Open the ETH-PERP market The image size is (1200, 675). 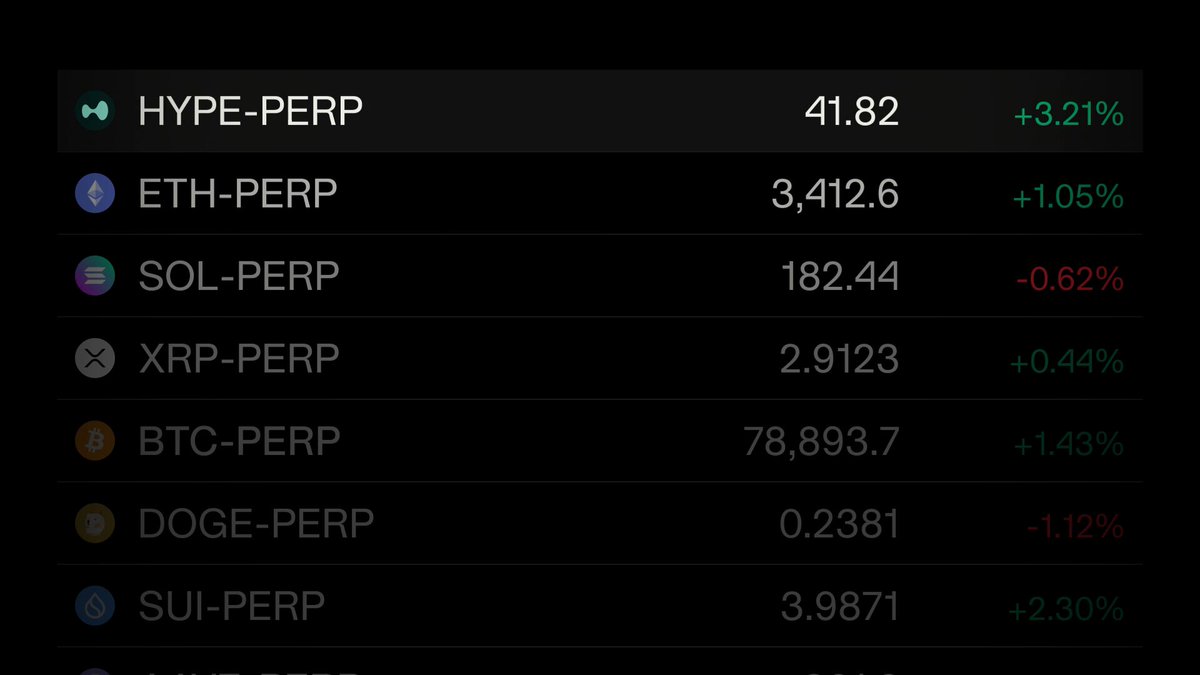[x=600, y=193]
